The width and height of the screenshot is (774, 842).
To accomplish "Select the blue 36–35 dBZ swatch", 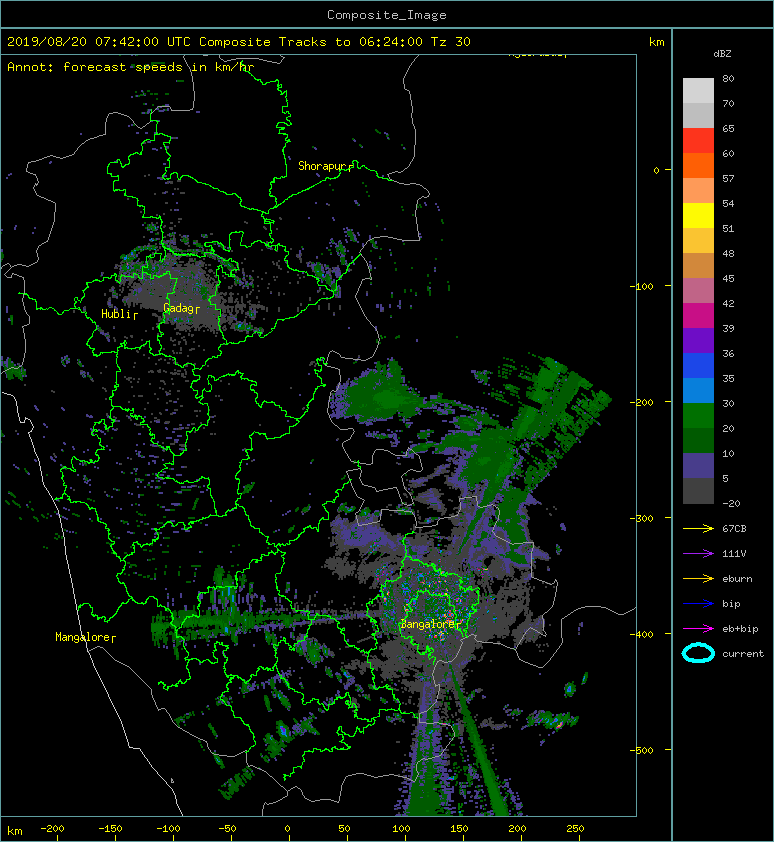I will click(x=698, y=366).
